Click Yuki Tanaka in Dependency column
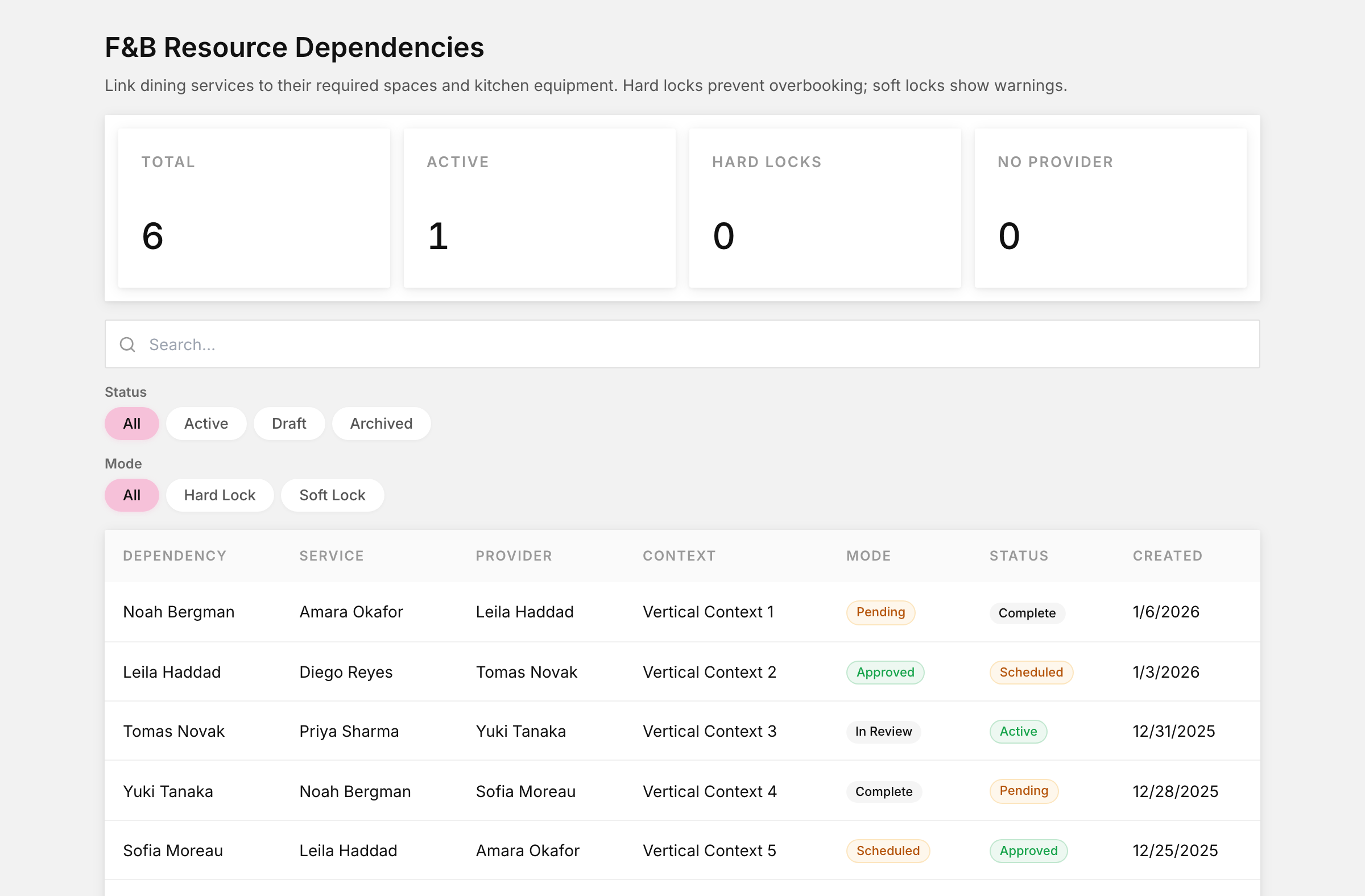 coord(168,791)
